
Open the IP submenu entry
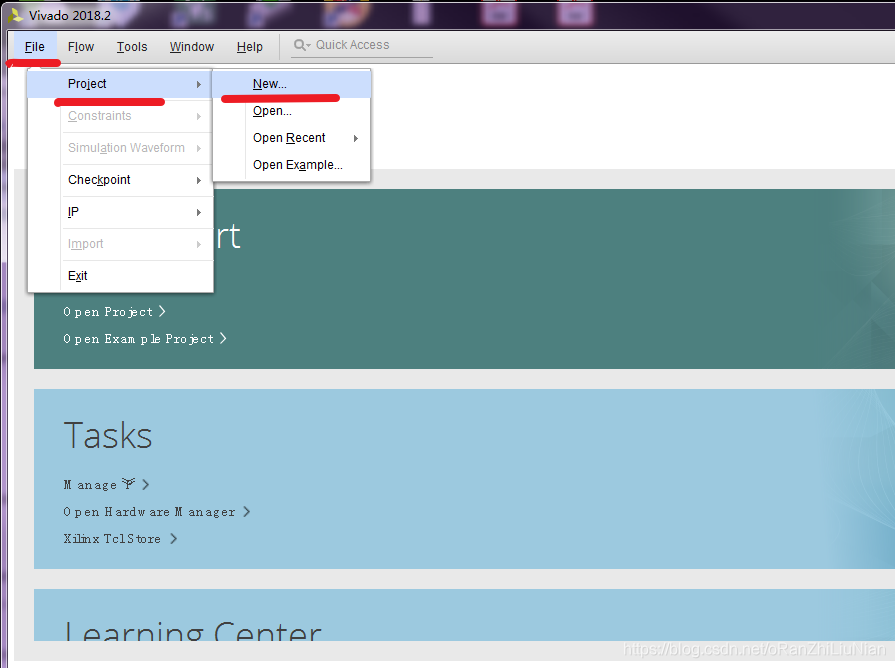coord(120,212)
